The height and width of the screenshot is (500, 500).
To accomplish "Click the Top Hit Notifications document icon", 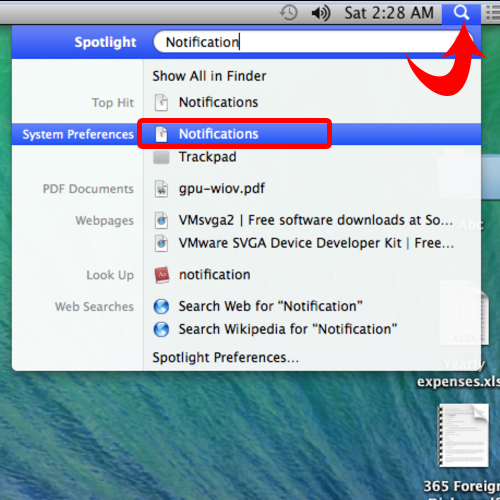I will tap(161, 102).
